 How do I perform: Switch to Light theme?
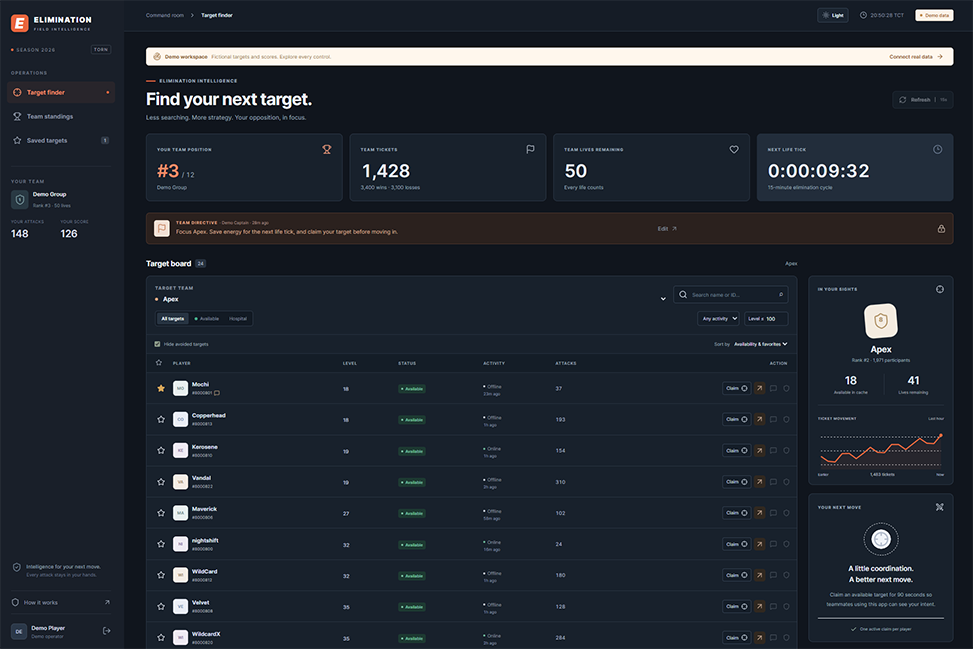coord(833,15)
